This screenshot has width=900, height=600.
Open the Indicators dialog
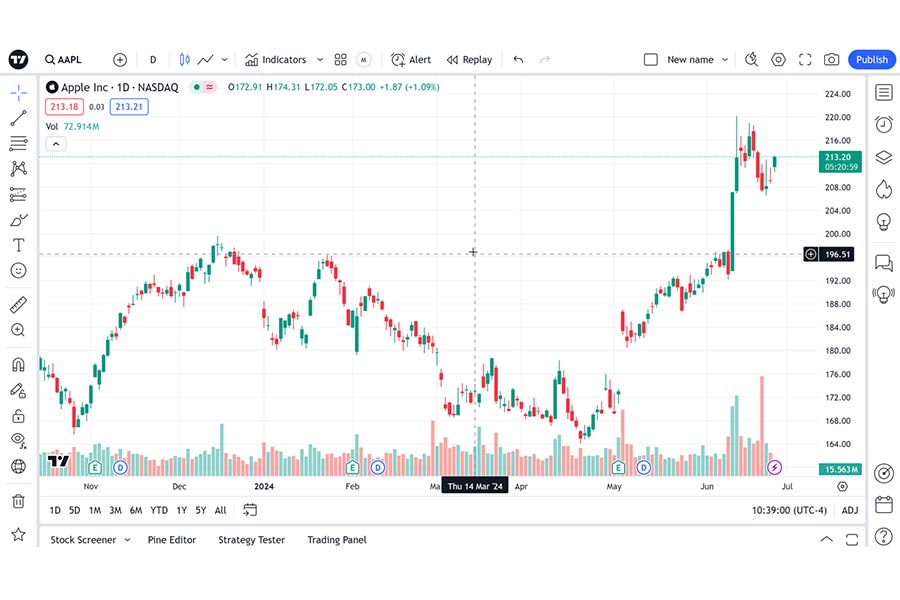tap(276, 60)
